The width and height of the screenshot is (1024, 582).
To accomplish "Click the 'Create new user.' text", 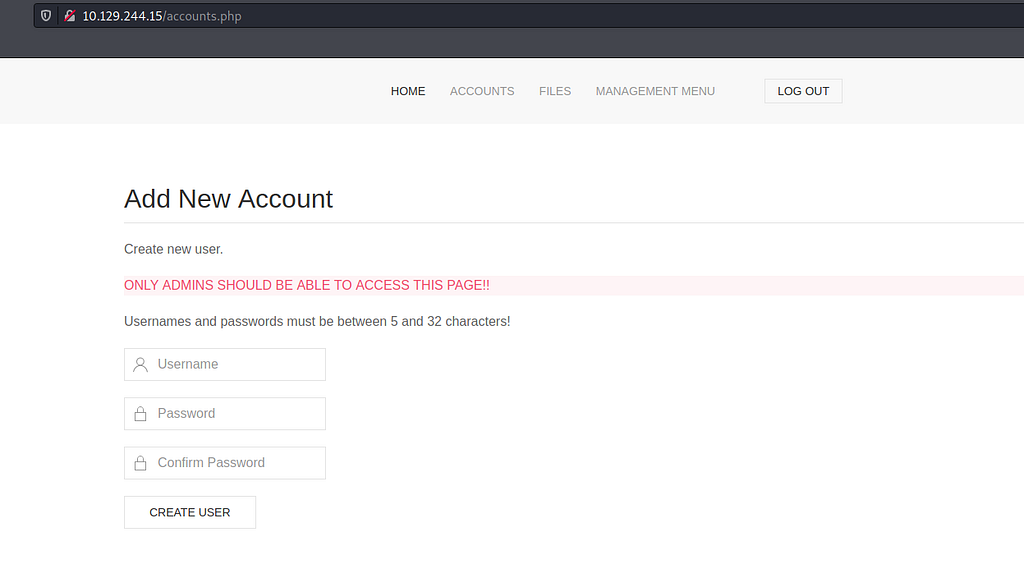I will [x=174, y=250].
